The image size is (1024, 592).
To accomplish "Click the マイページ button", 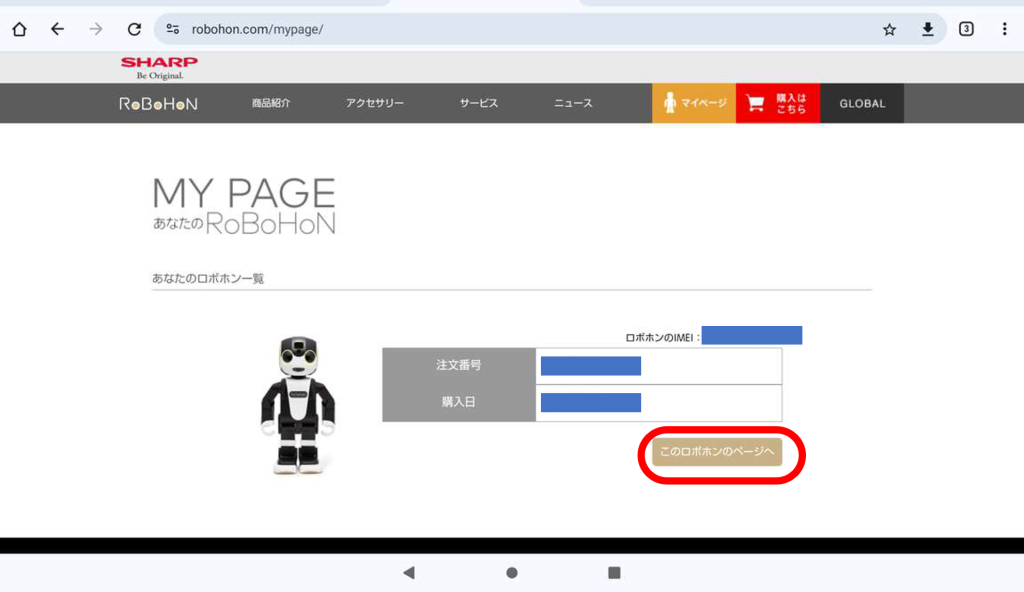I will tap(694, 103).
